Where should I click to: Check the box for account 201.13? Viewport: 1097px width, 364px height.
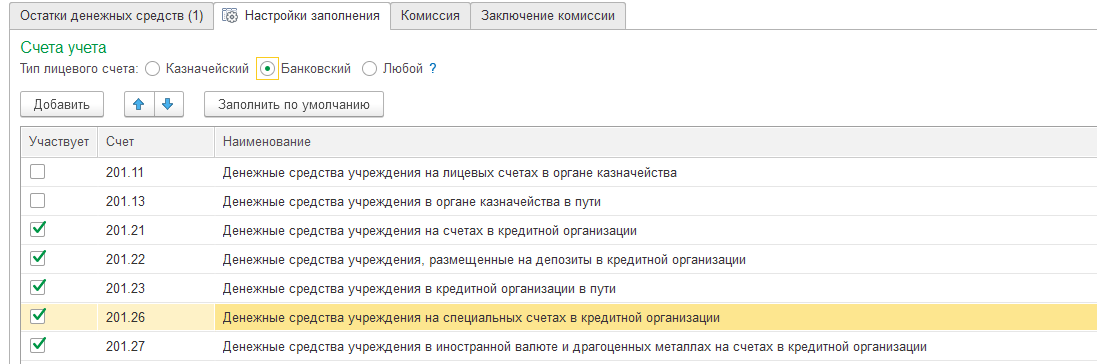38,201
